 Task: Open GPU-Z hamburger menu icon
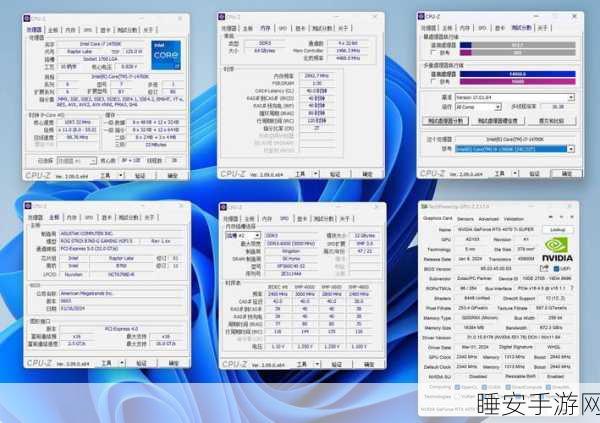pos(572,217)
